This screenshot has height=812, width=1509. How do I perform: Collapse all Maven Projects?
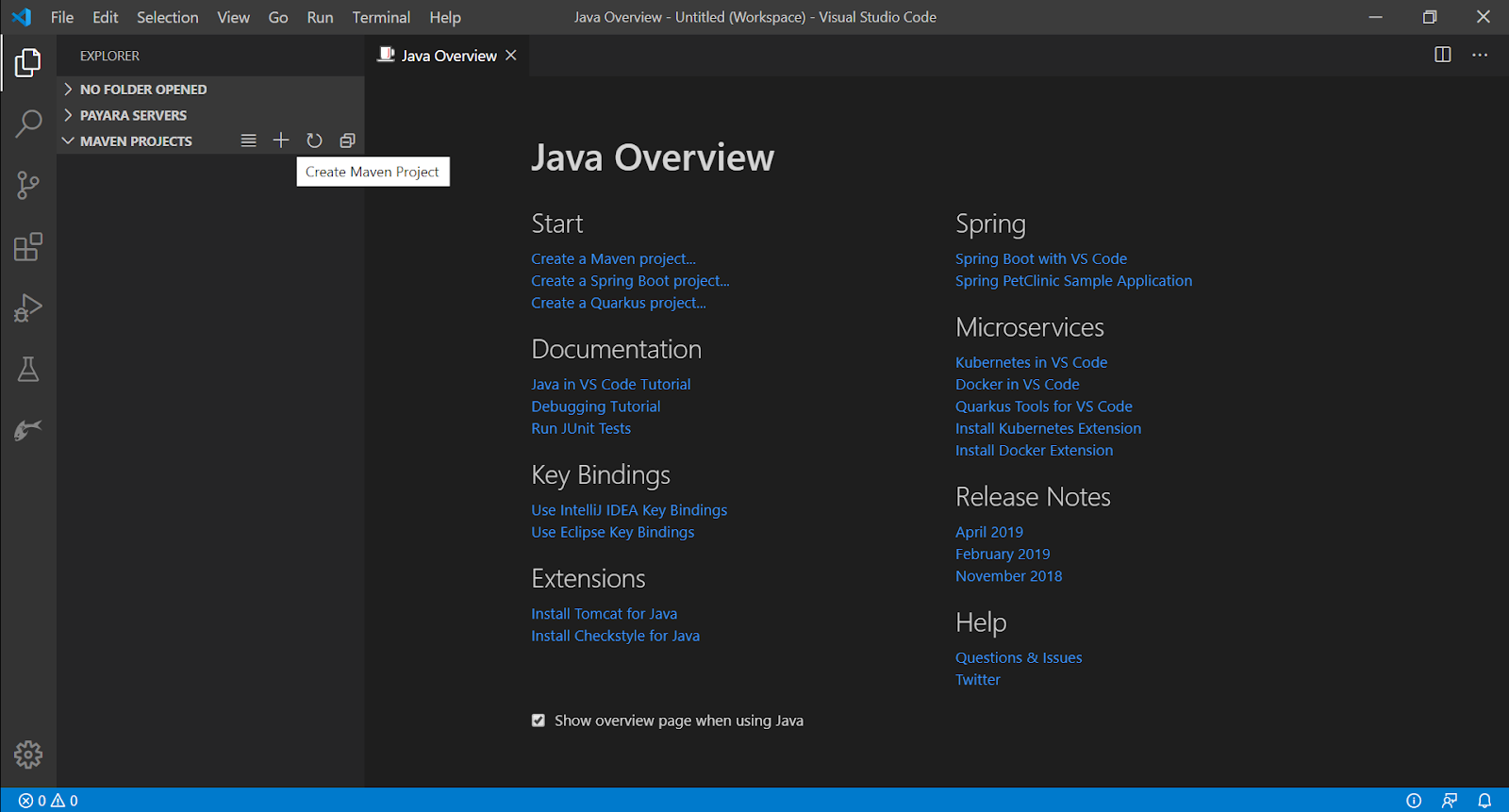(347, 141)
